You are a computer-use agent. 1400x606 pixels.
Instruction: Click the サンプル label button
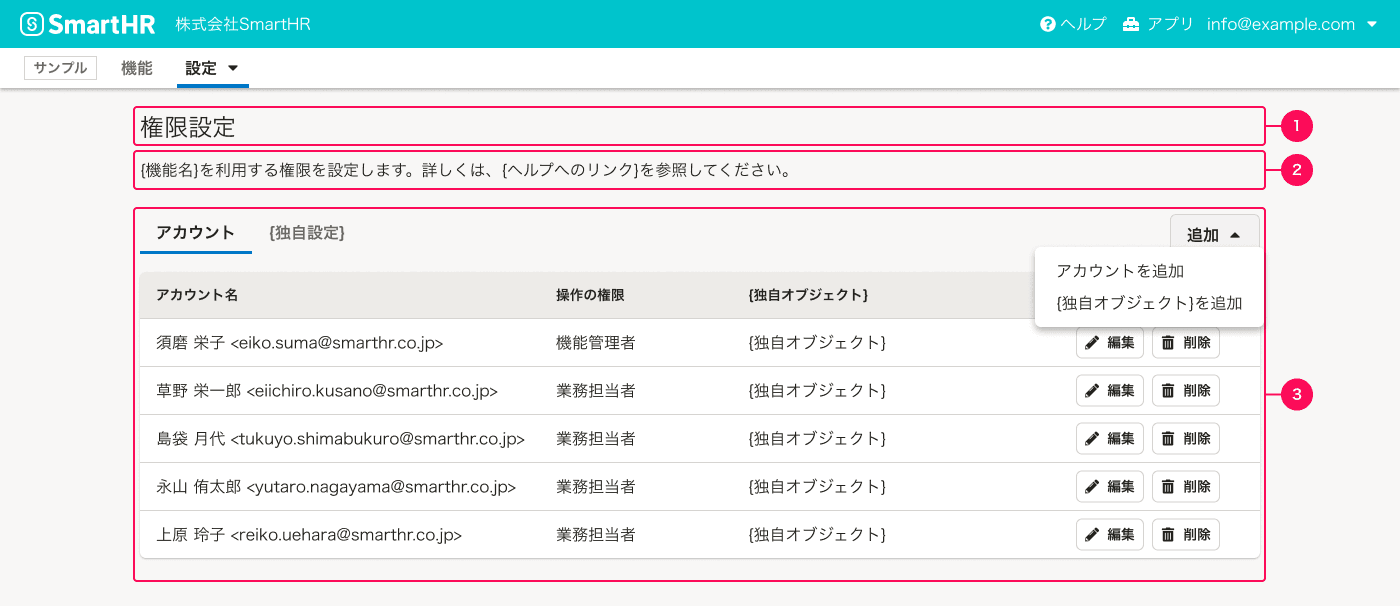(60, 67)
